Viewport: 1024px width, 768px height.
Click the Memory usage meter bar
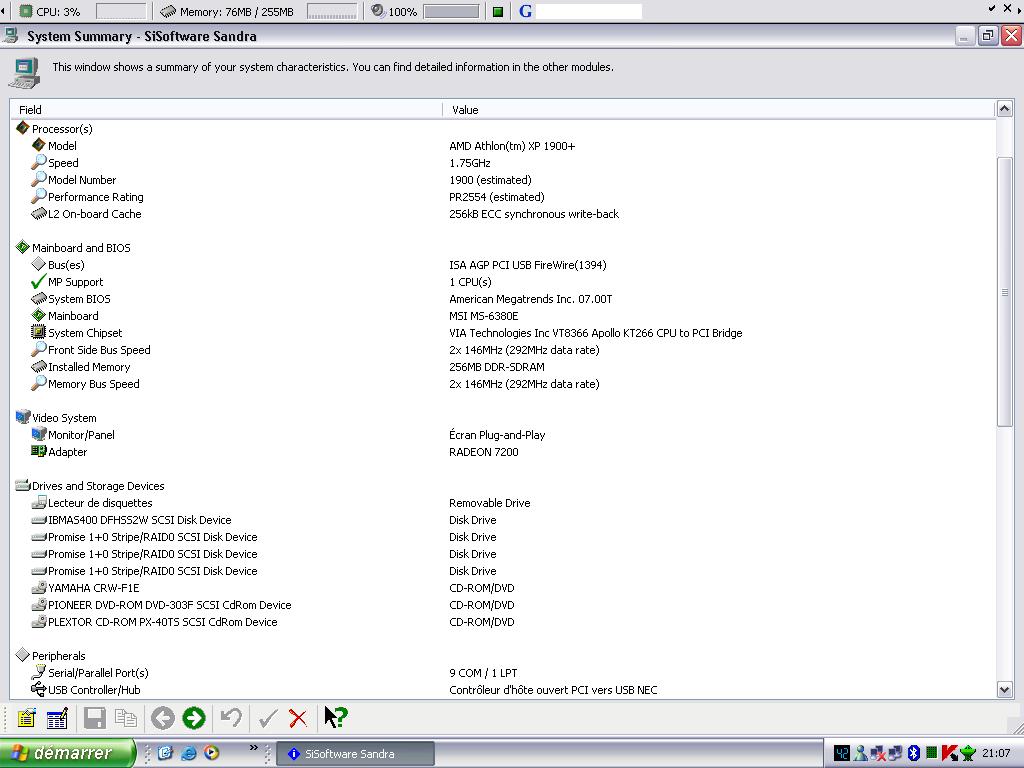tap(332, 11)
